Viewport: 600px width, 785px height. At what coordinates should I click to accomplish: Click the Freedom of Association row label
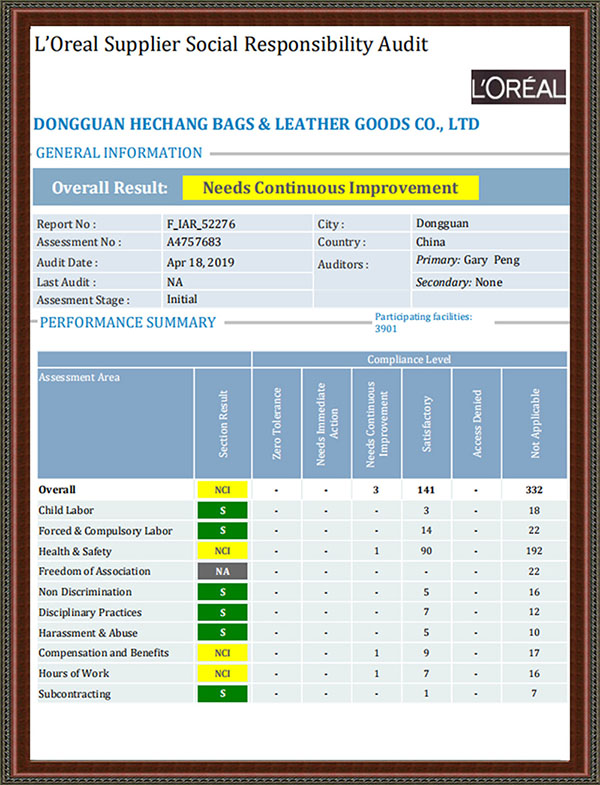[94, 571]
